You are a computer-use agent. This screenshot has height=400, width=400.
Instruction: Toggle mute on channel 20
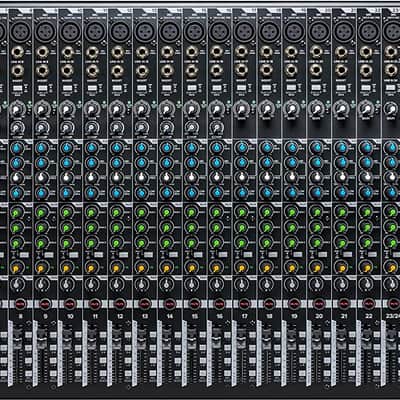(x=319, y=304)
